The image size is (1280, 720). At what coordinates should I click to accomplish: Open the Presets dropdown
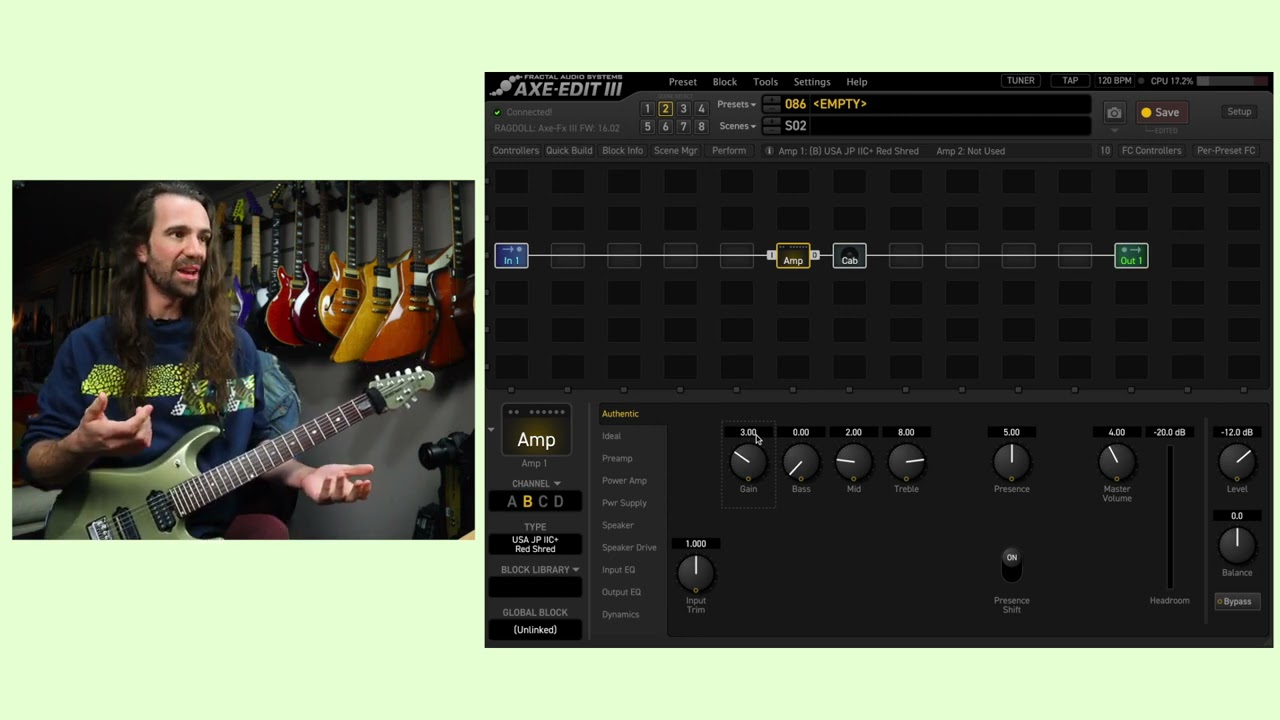(736, 104)
